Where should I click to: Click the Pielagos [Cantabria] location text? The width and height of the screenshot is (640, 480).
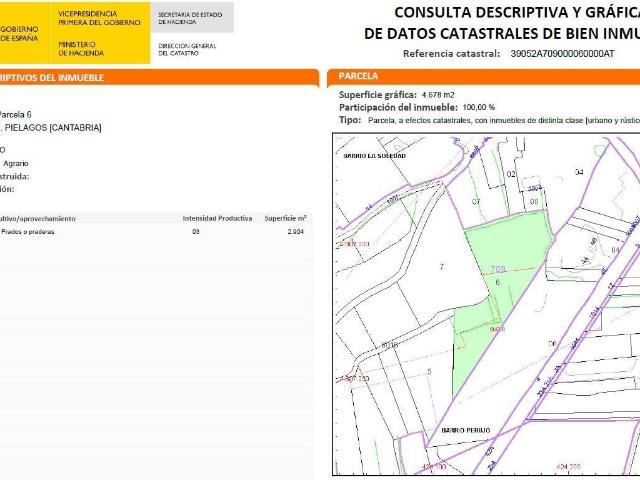[53, 128]
